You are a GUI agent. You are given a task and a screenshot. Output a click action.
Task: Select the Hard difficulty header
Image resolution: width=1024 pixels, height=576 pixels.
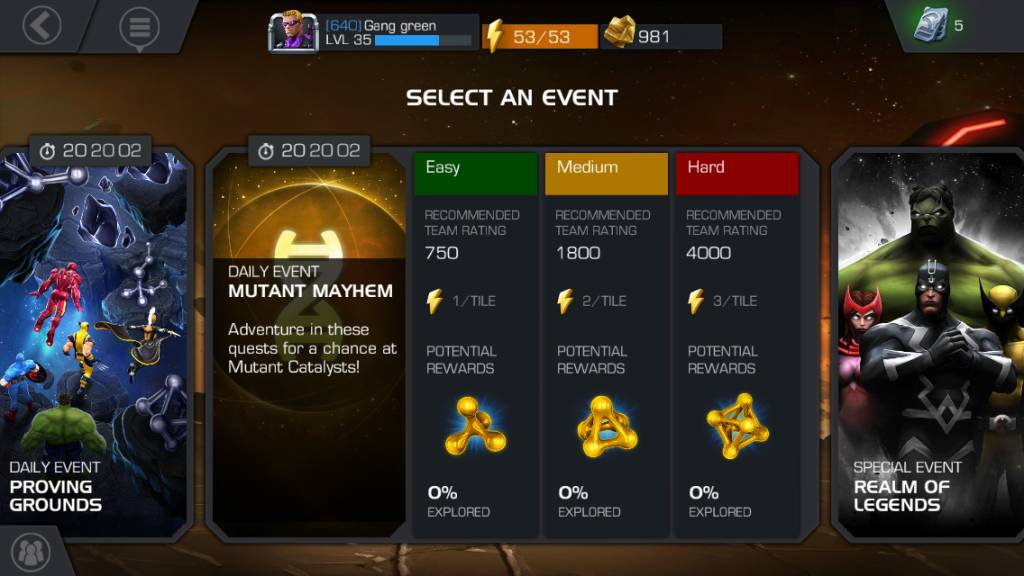[737, 173]
